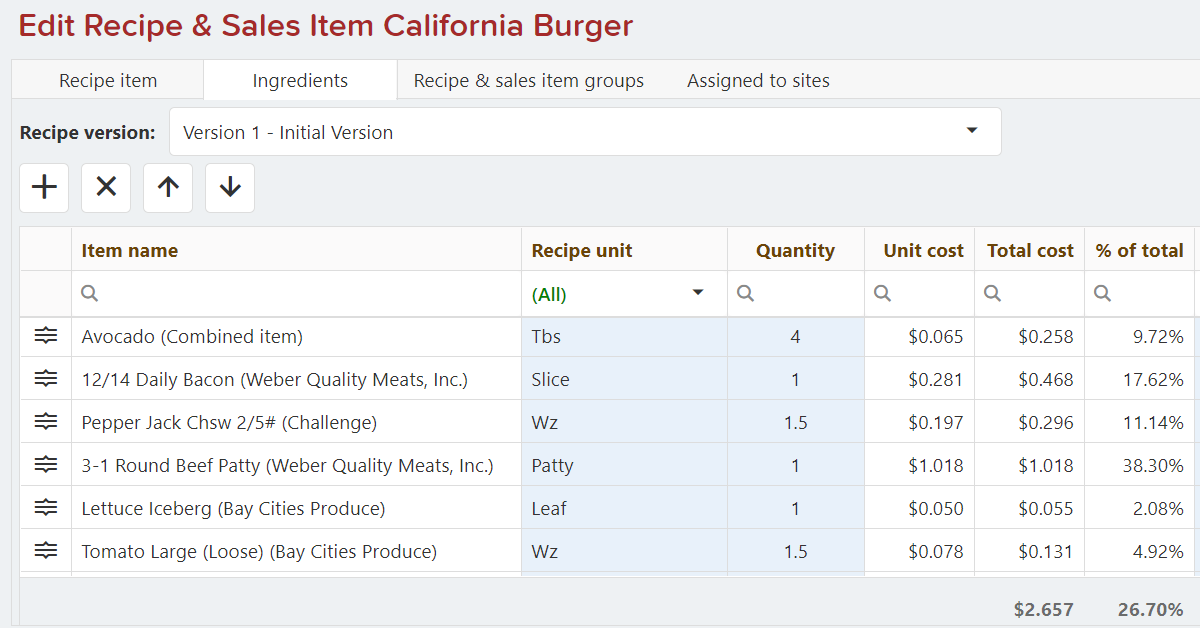The height and width of the screenshot is (628, 1200).
Task: Expand the Recipe unit (All) filter
Action: tap(697, 294)
